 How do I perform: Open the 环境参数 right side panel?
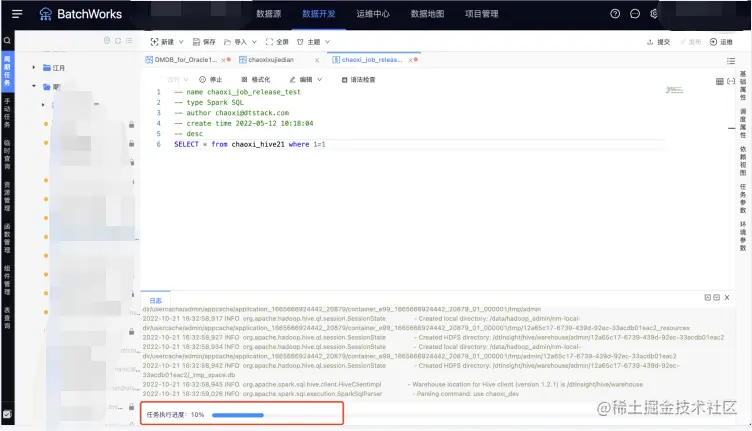coord(743,236)
